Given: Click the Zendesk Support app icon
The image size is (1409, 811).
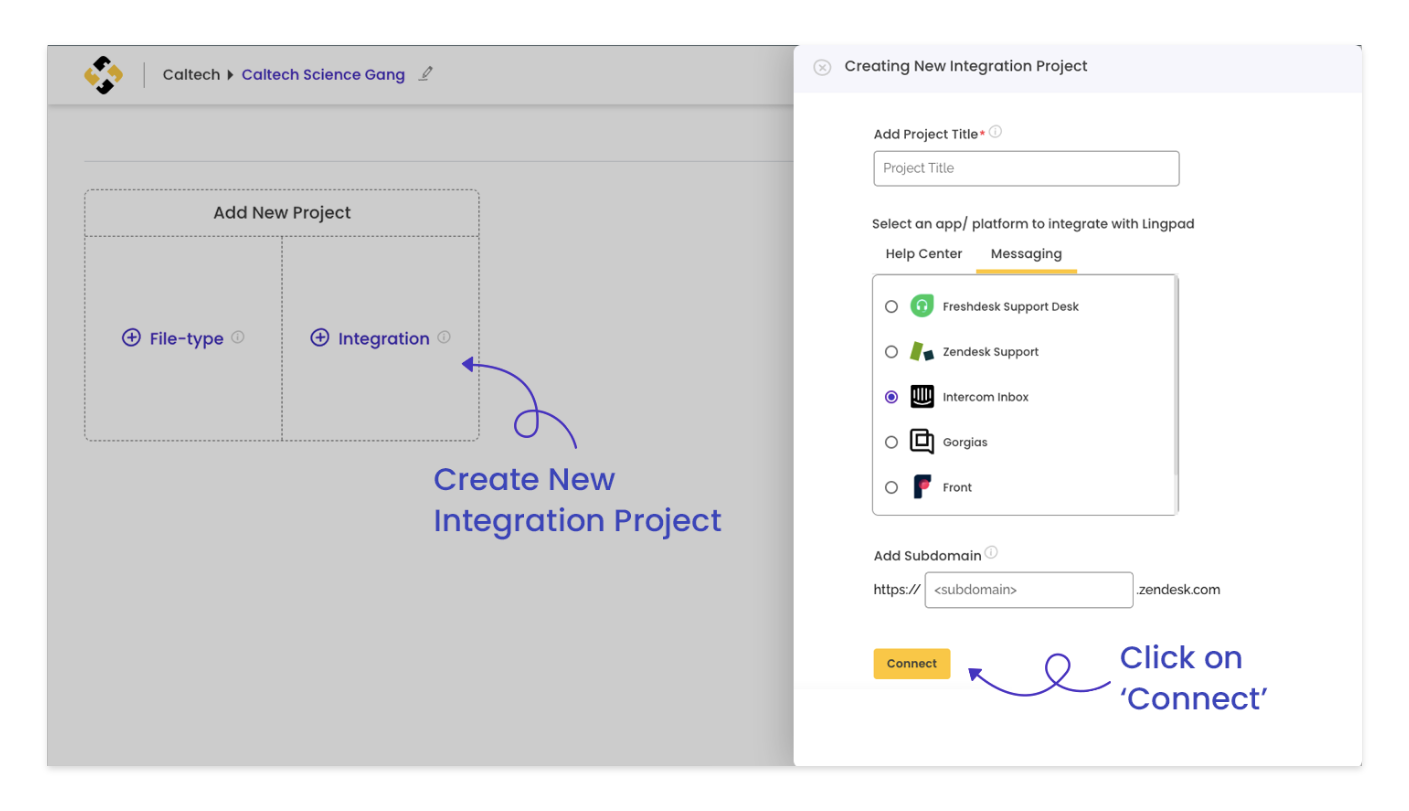Looking at the screenshot, I should (x=921, y=351).
